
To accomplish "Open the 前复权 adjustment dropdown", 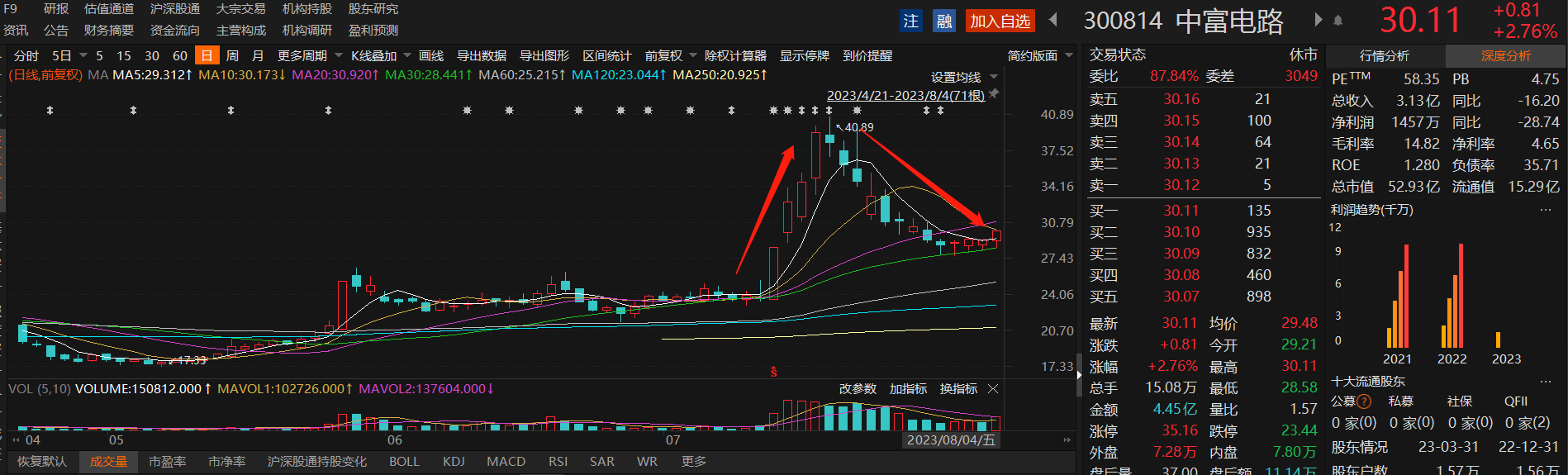I will coord(670,55).
